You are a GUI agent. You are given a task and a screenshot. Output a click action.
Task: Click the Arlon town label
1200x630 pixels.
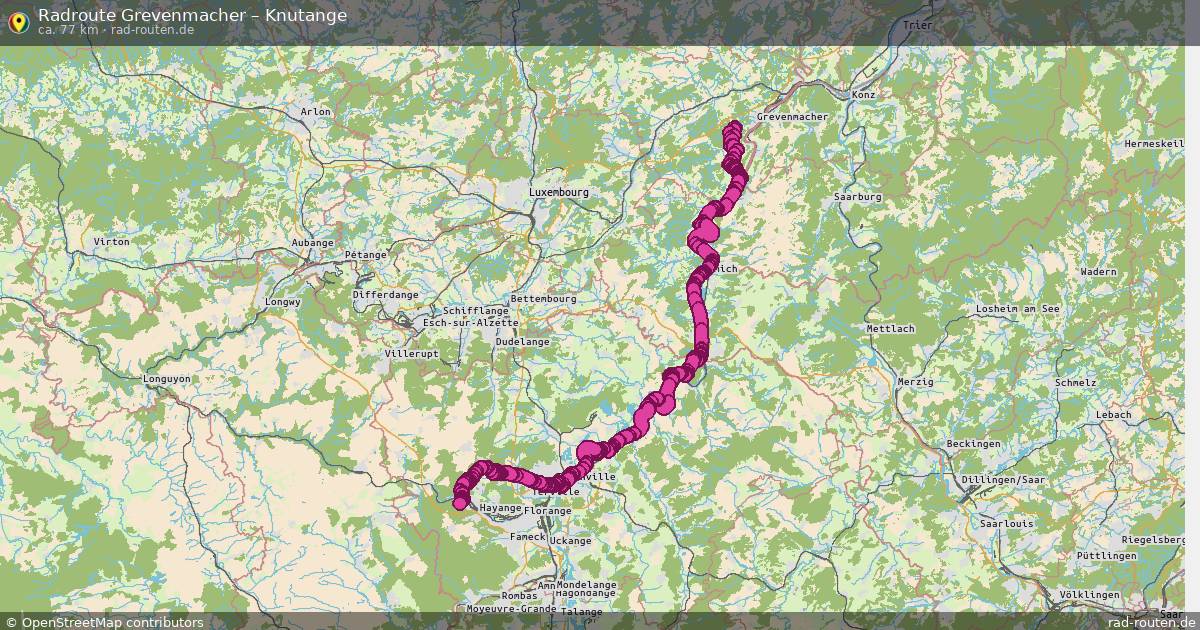click(x=315, y=112)
